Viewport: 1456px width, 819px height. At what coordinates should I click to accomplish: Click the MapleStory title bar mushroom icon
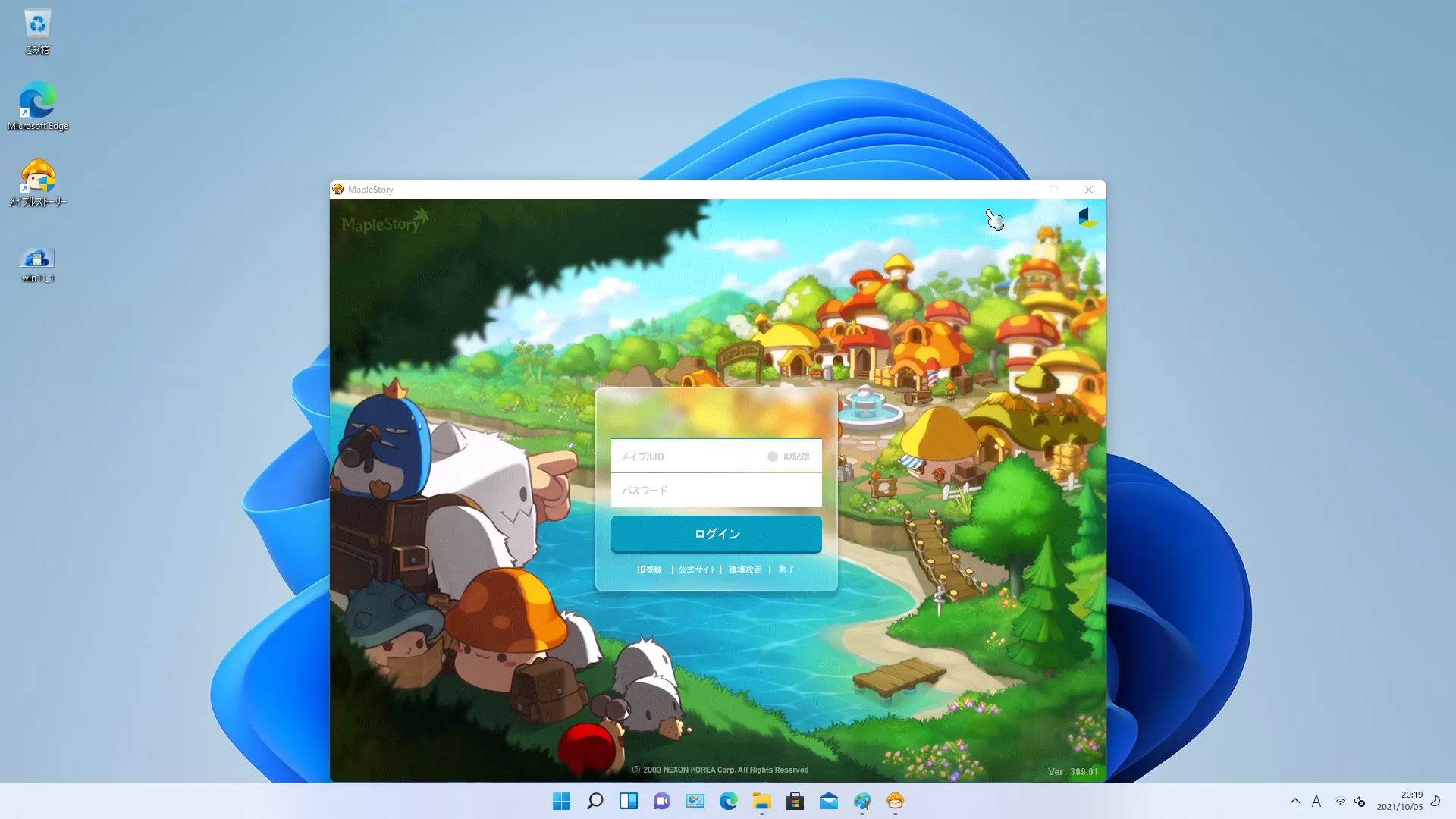point(338,190)
